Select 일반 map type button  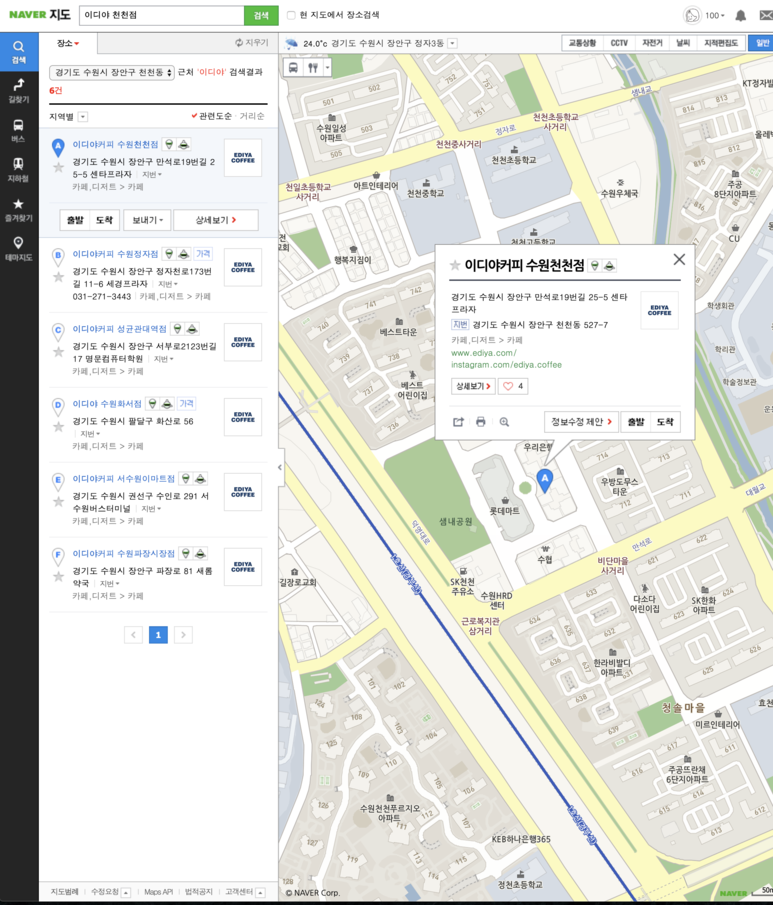[761, 43]
